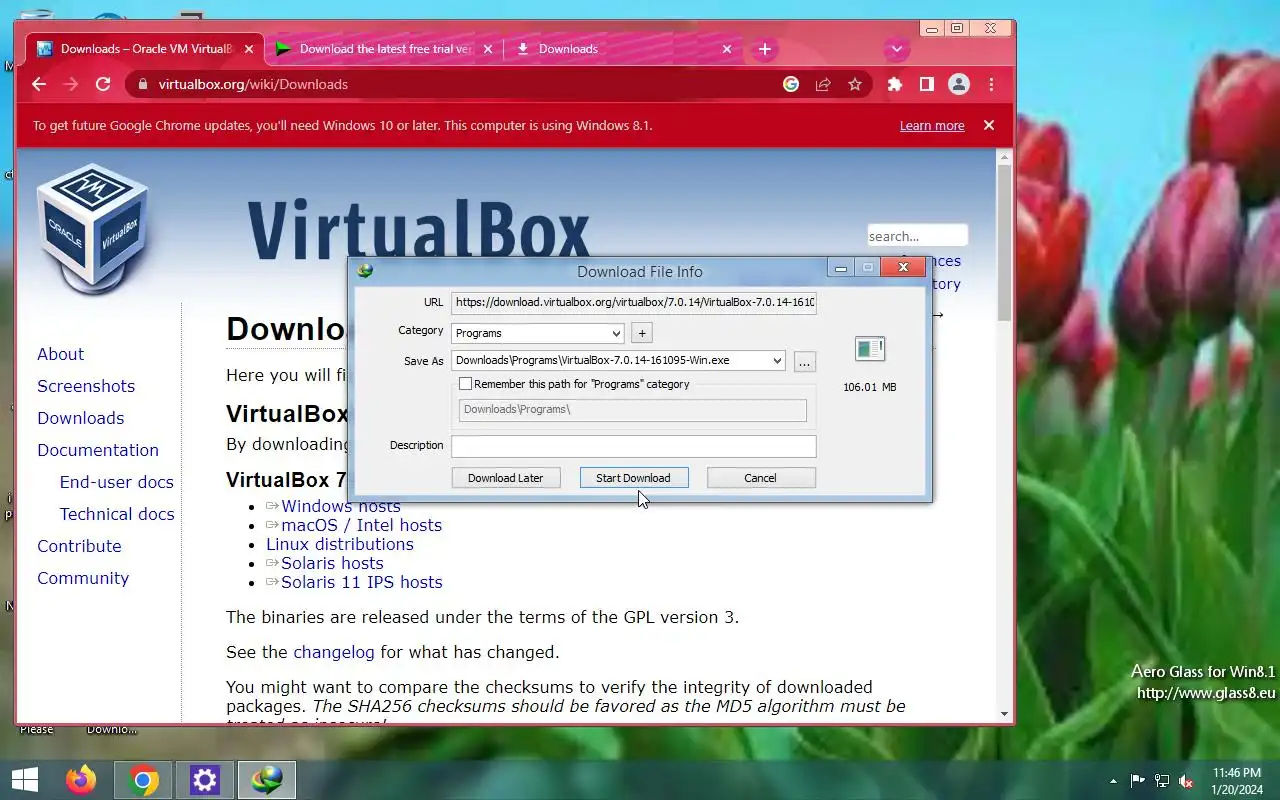Click Learn more in update bar
The height and width of the screenshot is (800, 1280).
pos(932,126)
